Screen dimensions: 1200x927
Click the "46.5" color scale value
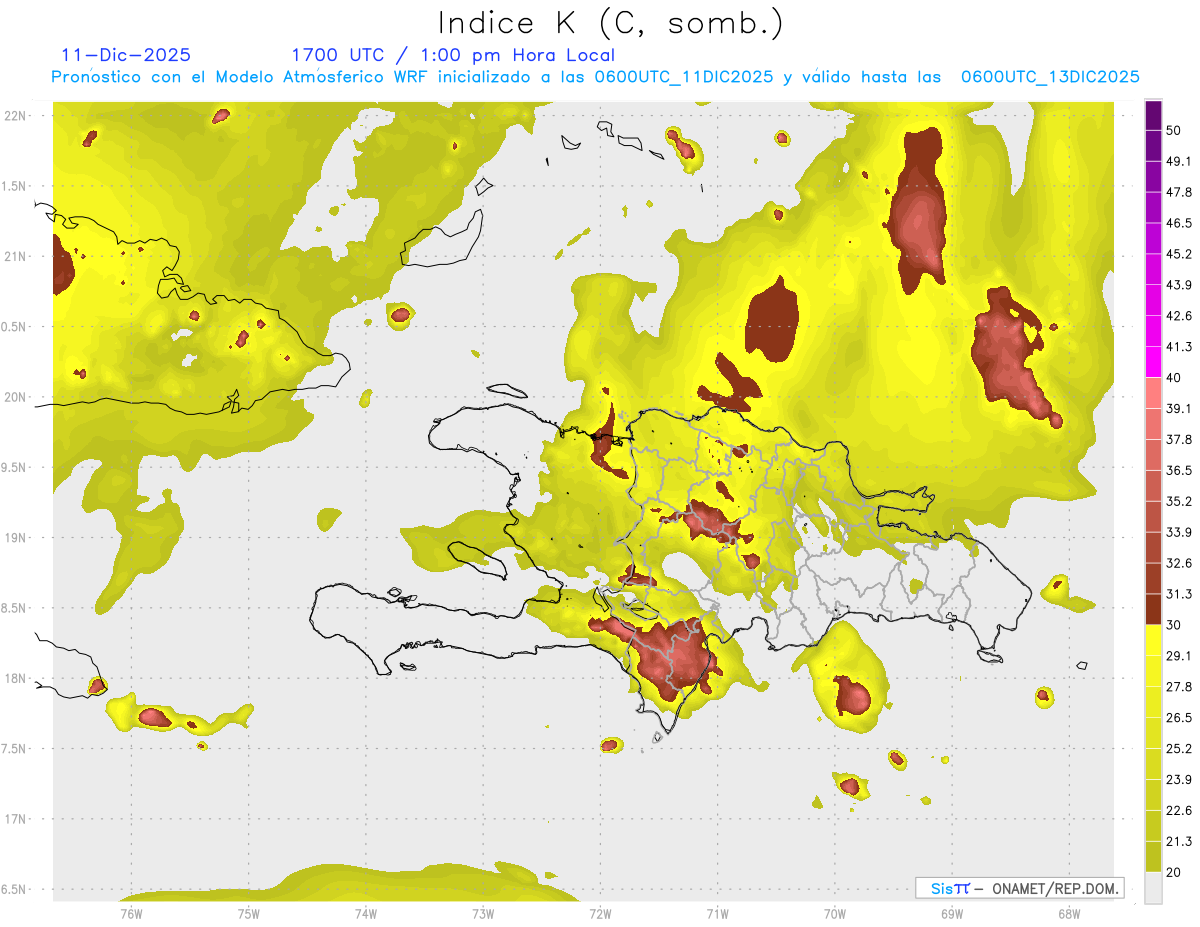click(x=1179, y=223)
